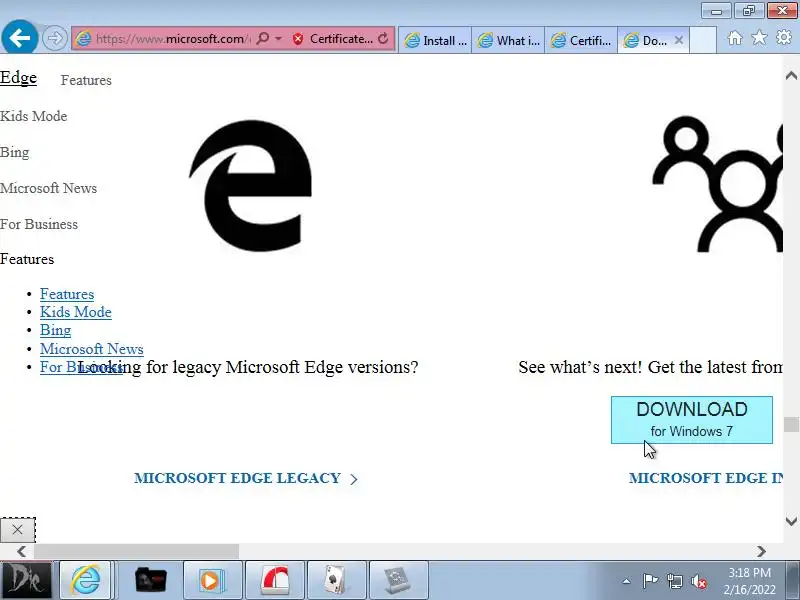800x600 pixels.
Task: Open the Microsoft News bullet link
Action: point(92,348)
